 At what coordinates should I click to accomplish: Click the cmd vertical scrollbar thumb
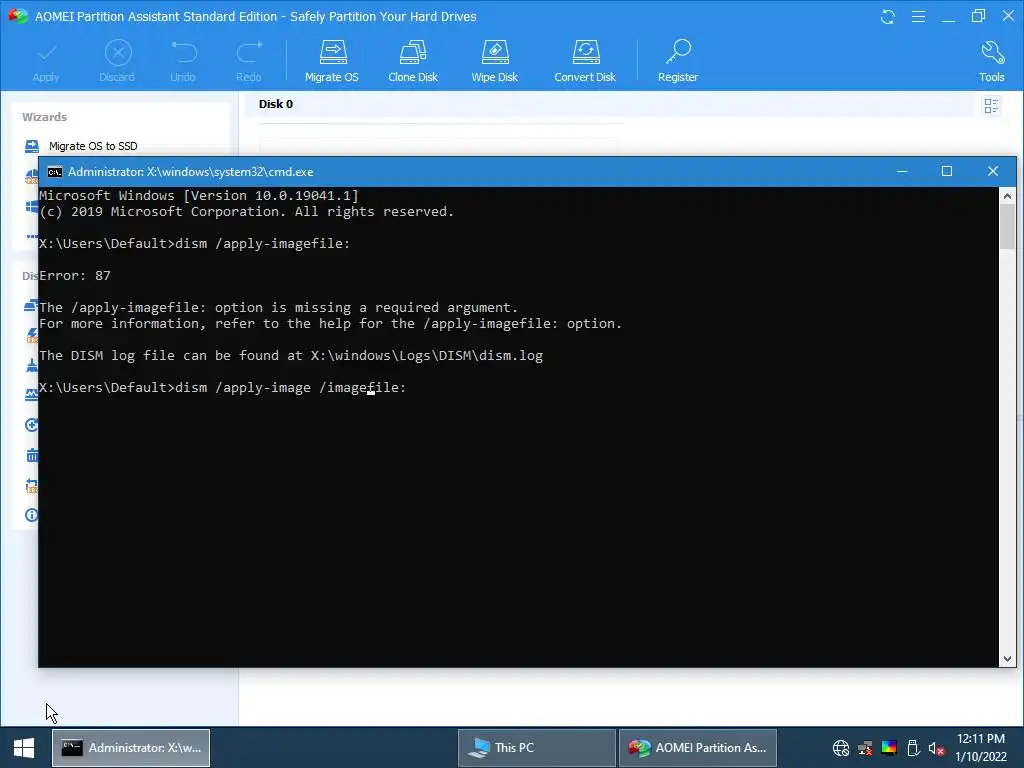point(1007,226)
